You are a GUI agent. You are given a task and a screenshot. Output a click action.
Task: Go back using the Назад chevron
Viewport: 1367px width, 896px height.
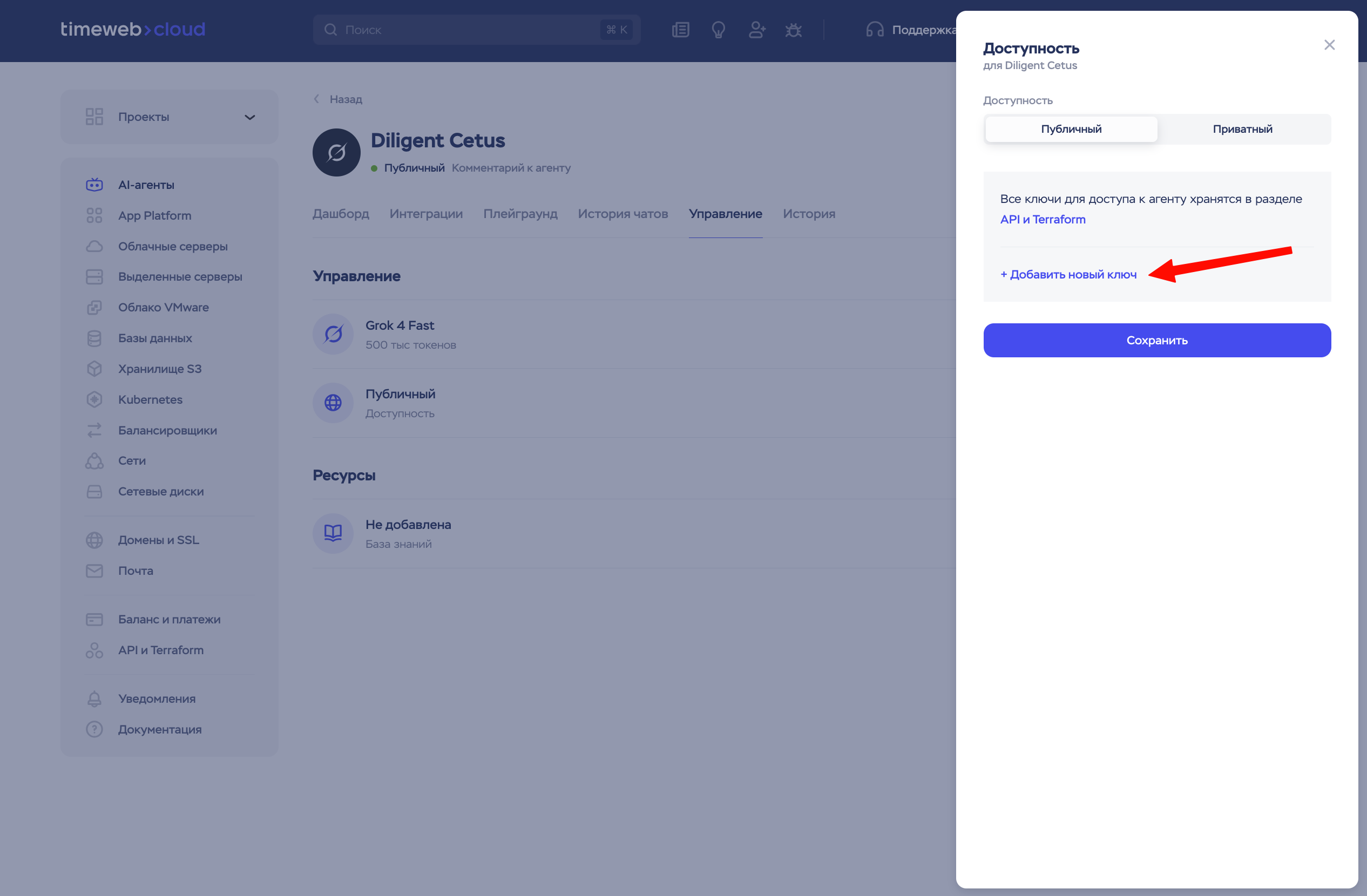pyautogui.click(x=316, y=99)
